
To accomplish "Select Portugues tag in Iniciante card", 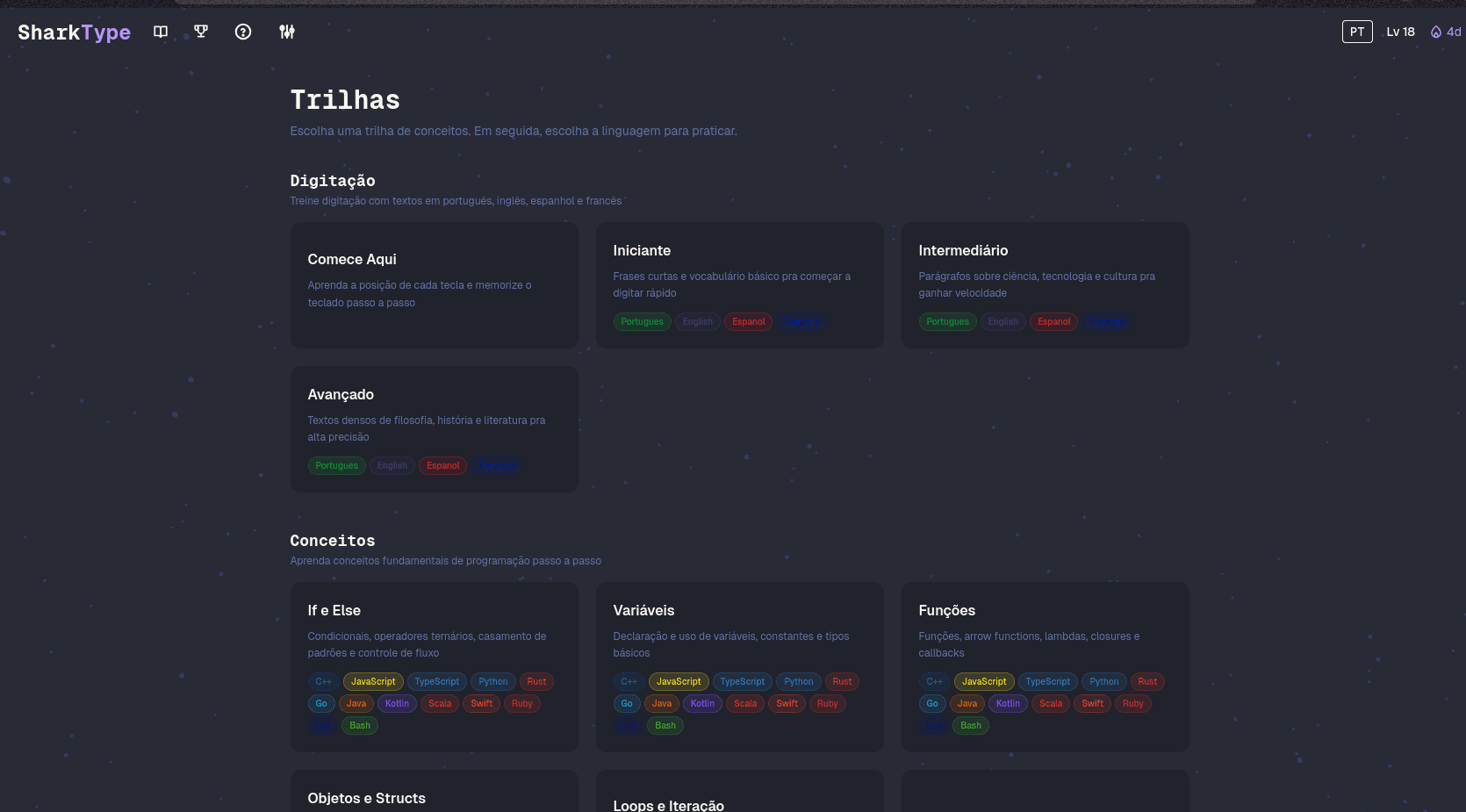I will (x=642, y=321).
